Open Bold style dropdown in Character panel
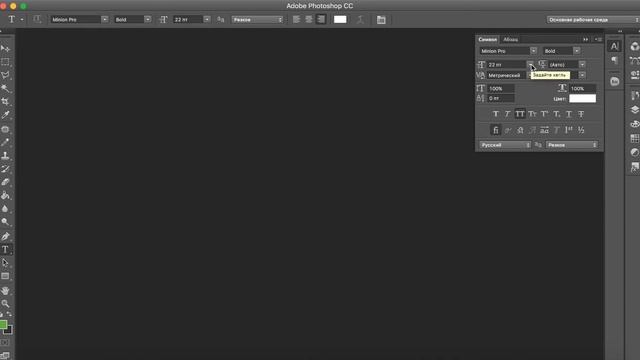The image size is (640, 360). pyautogui.click(x=576, y=51)
